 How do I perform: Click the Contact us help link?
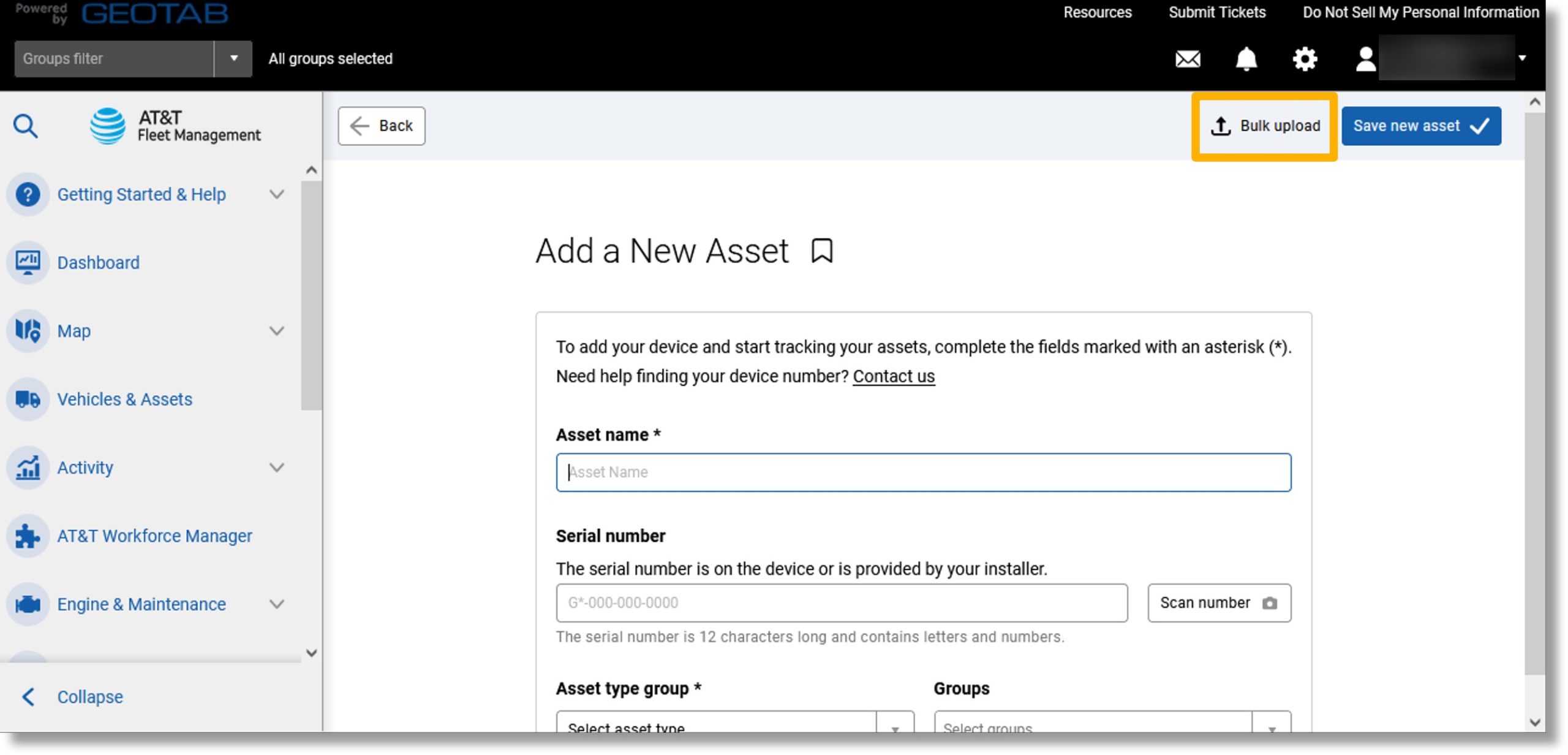(x=894, y=376)
